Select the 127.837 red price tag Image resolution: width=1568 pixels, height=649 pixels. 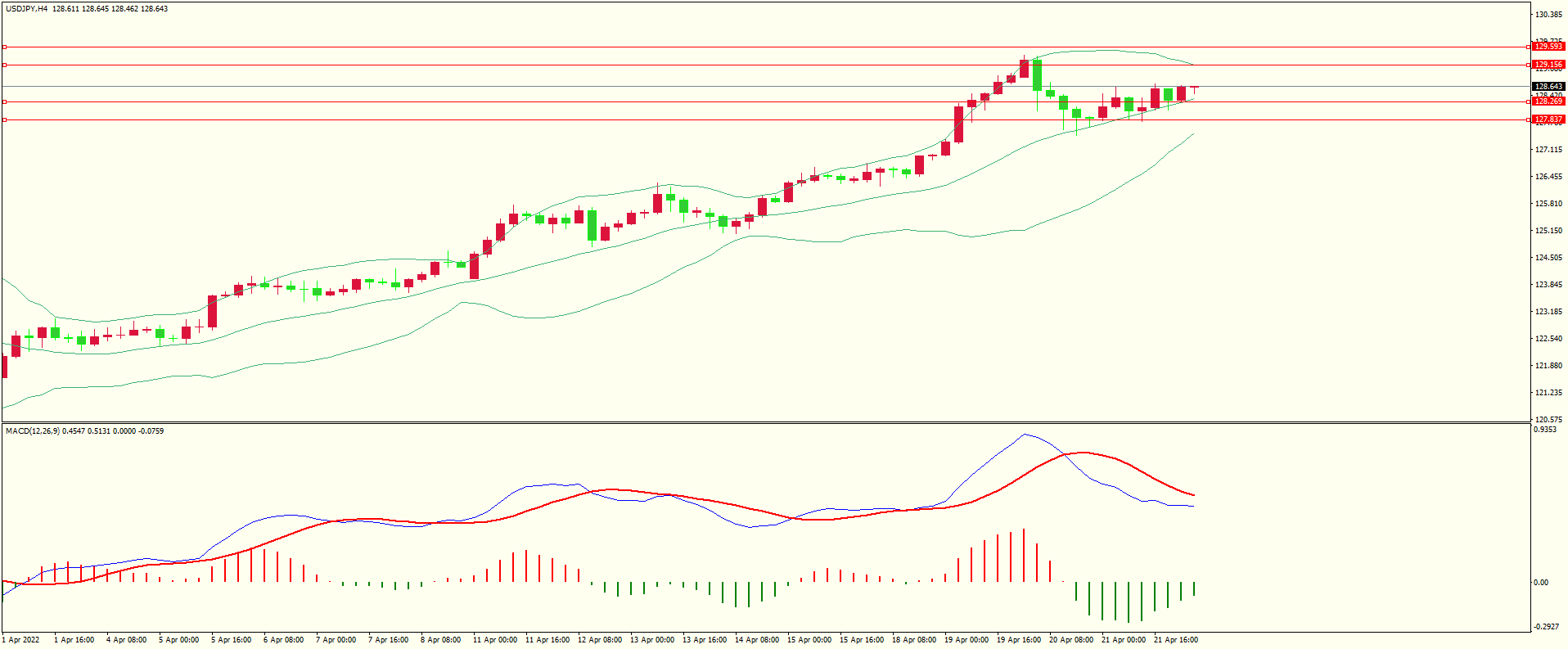tap(1548, 119)
